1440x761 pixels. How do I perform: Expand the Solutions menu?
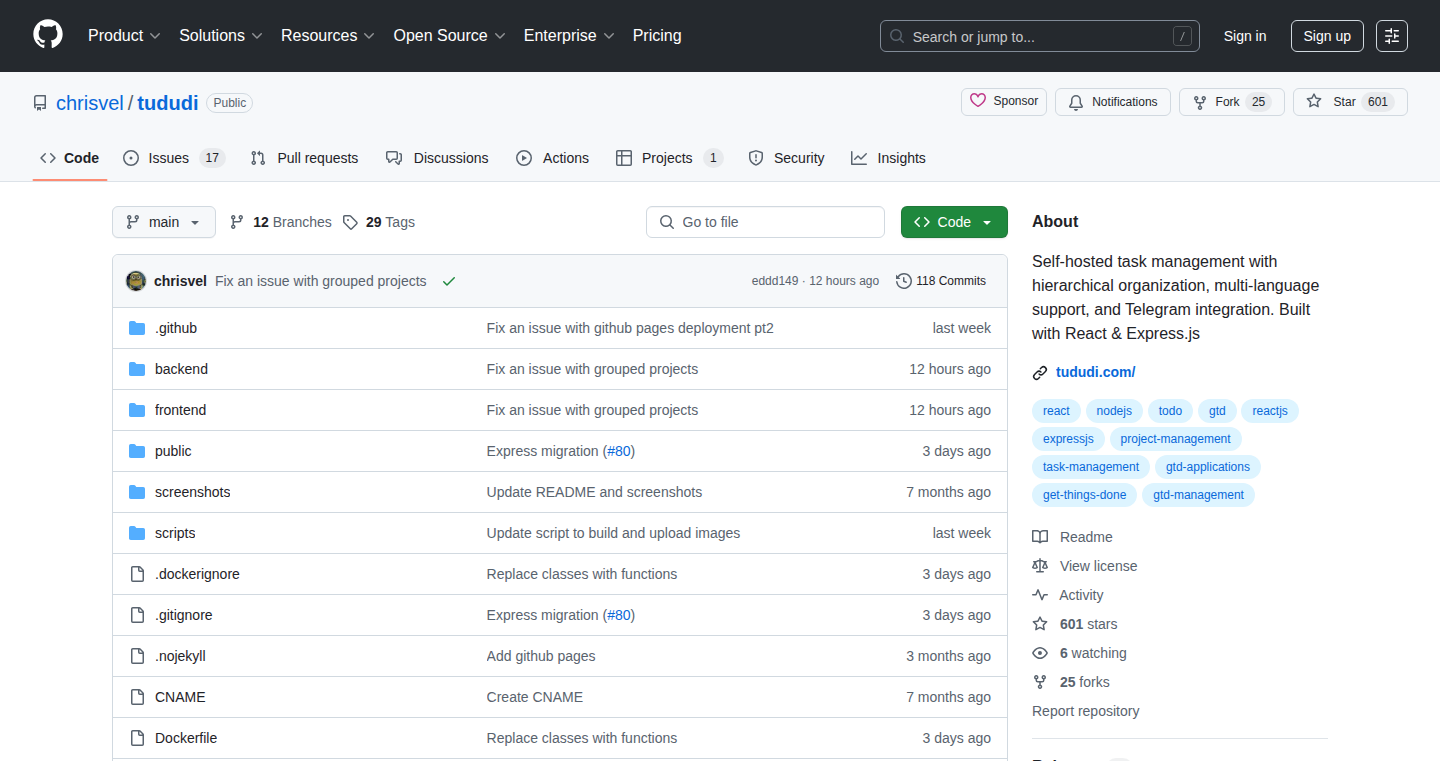click(x=221, y=36)
